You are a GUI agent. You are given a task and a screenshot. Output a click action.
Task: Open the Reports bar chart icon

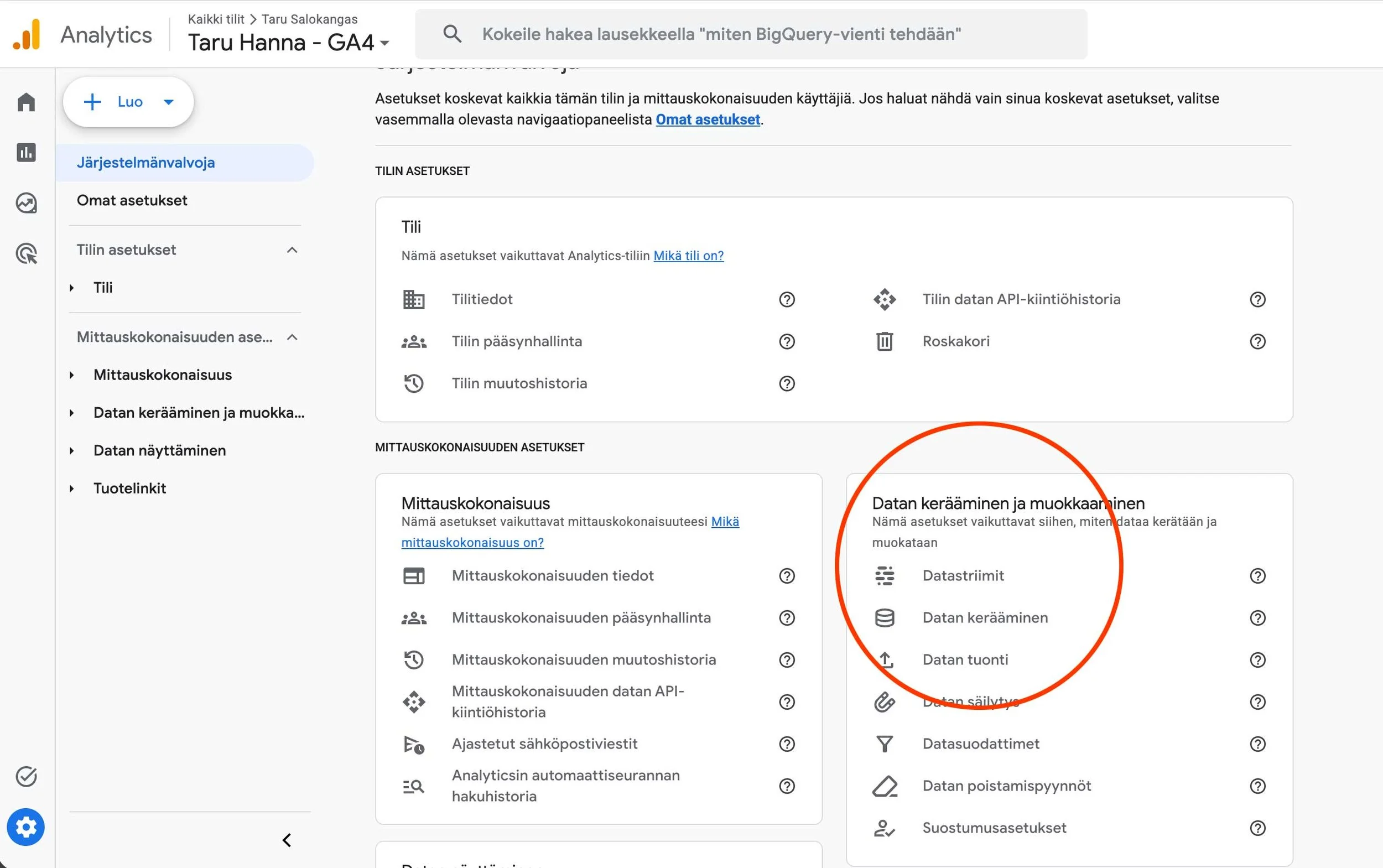point(27,152)
